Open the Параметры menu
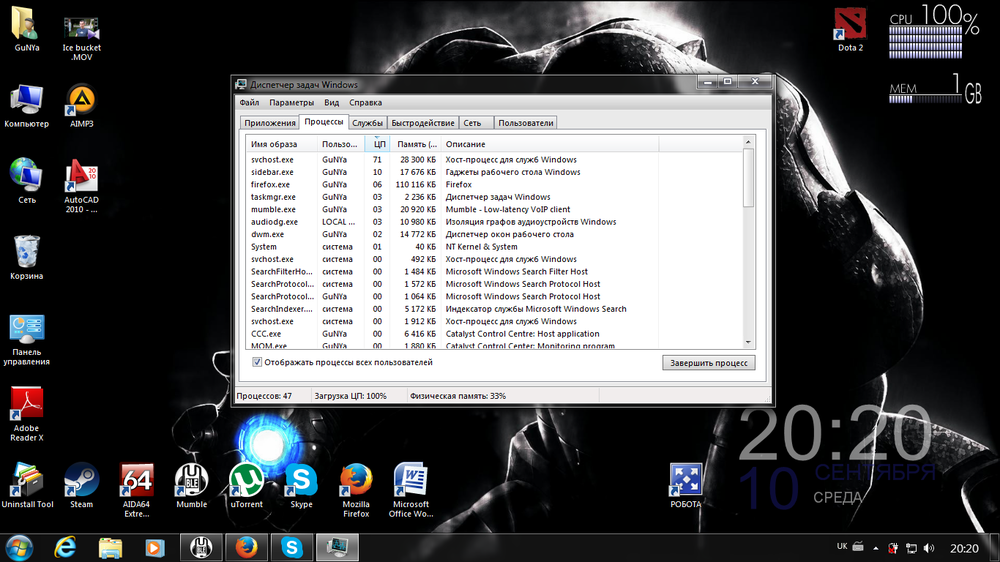 pos(291,102)
